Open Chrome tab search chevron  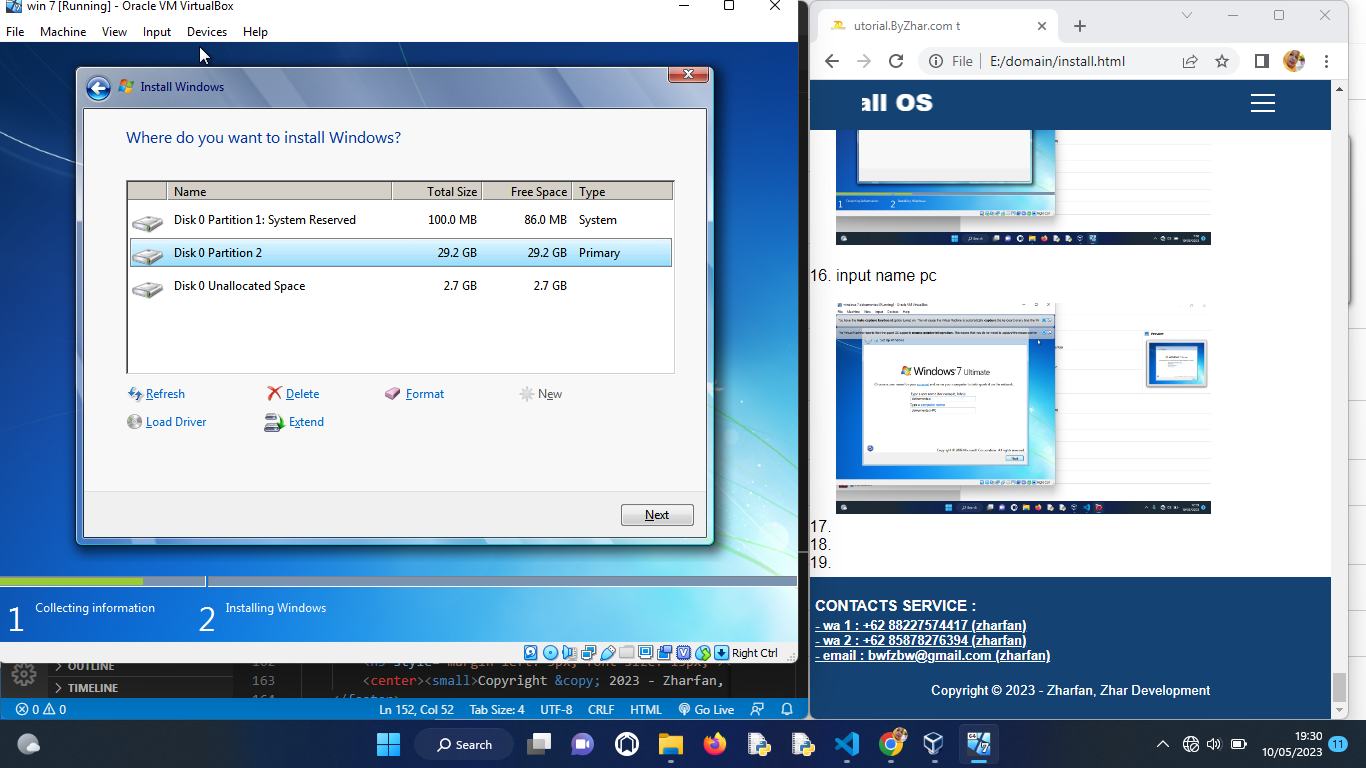coord(1187,15)
